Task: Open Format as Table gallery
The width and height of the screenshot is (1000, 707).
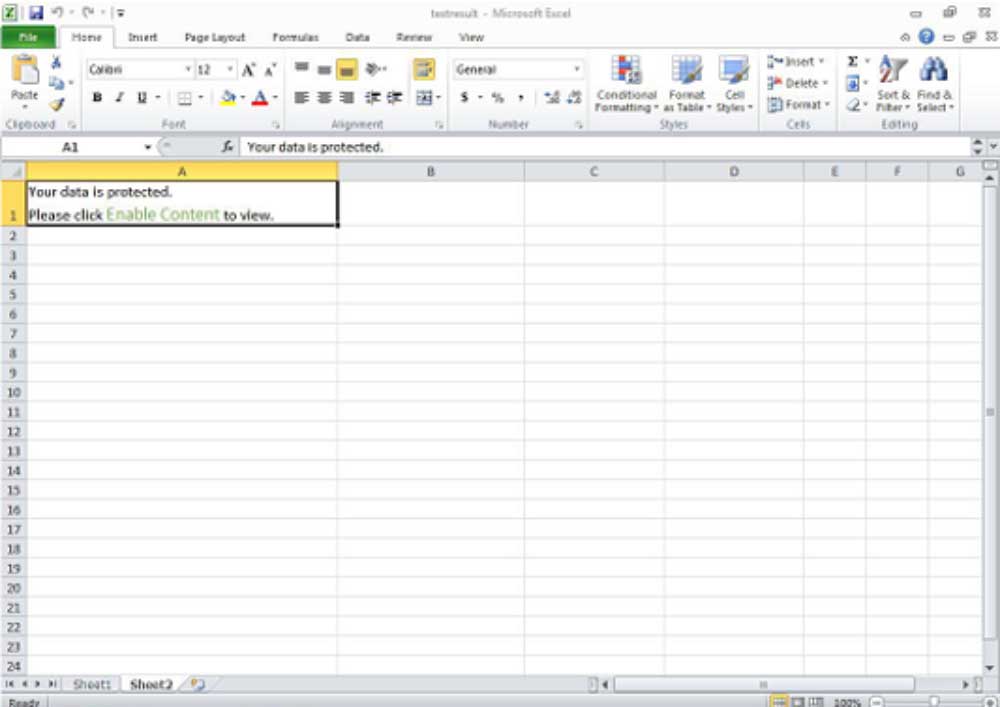Action: pyautogui.click(x=687, y=84)
